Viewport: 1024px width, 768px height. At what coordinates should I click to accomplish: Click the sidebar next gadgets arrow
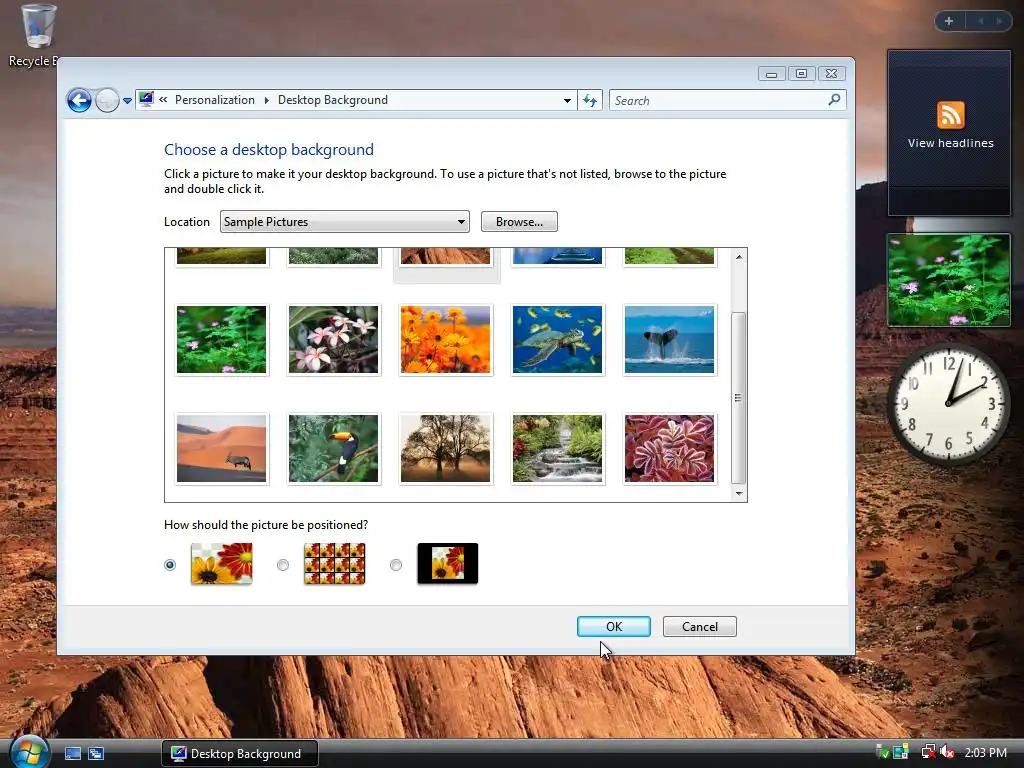coord(999,21)
